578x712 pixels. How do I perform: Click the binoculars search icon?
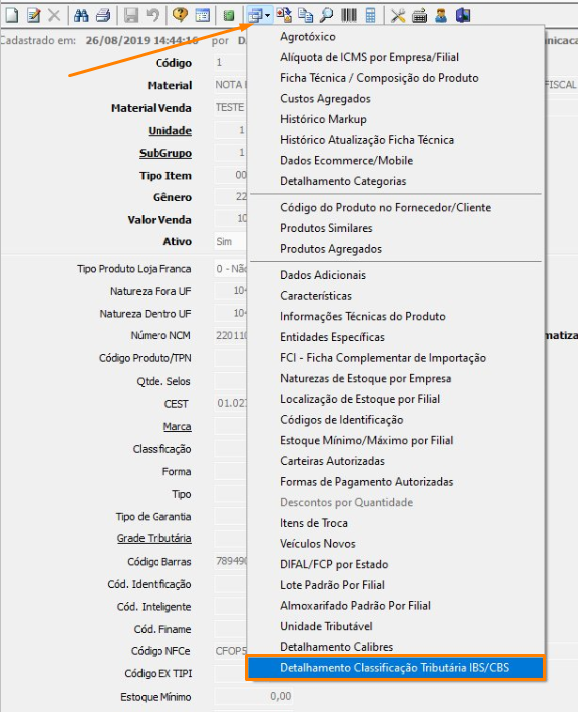pos(81,15)
